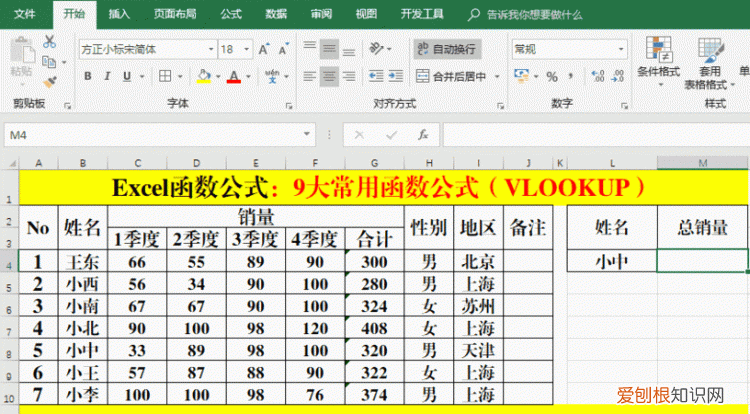Click Merge & Center (合并后居中)
Viewport: 750px width, 414px height.
(452, 76)
